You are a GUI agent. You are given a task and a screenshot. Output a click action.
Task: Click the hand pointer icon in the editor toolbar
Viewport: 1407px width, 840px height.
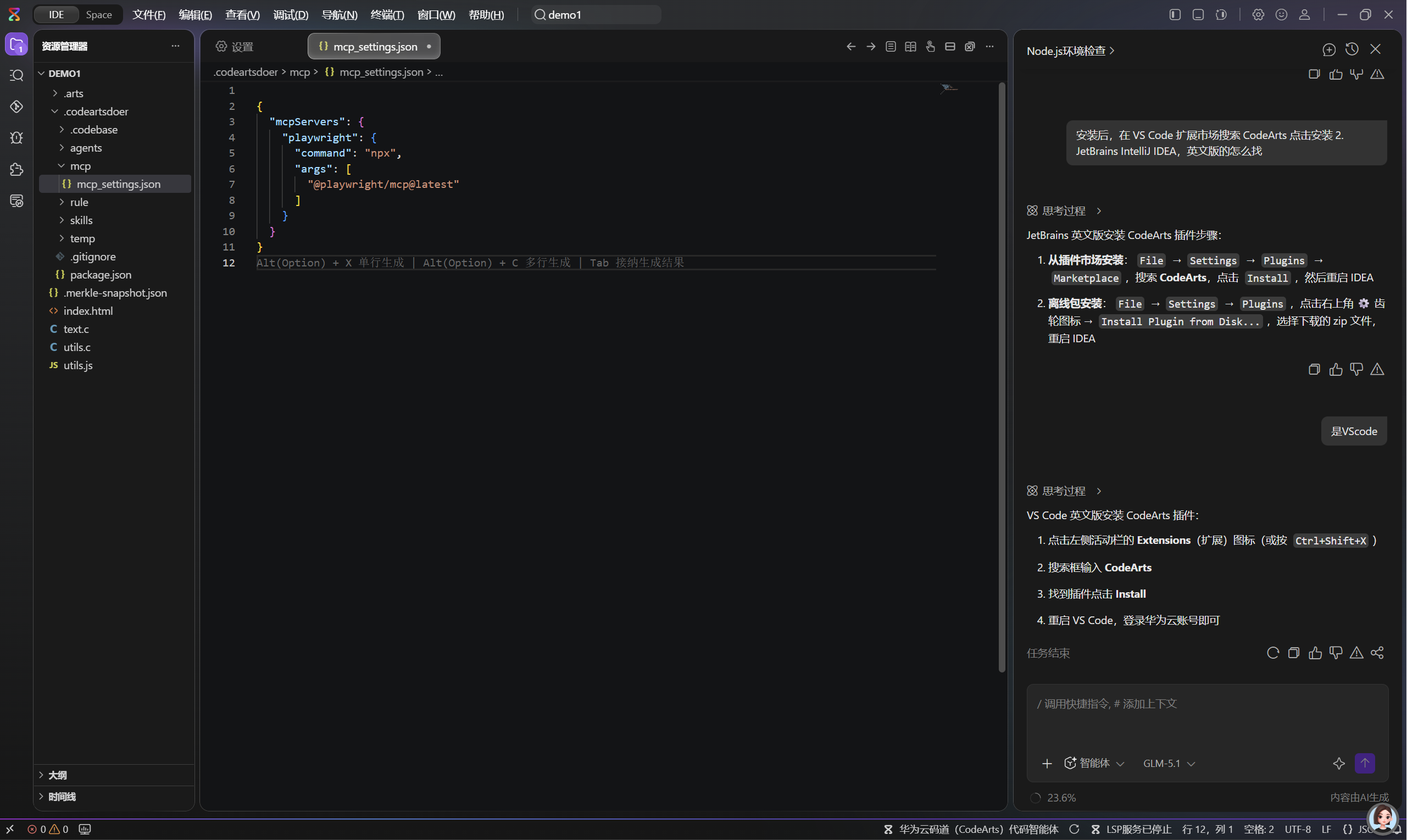click(x=931, y=46)
